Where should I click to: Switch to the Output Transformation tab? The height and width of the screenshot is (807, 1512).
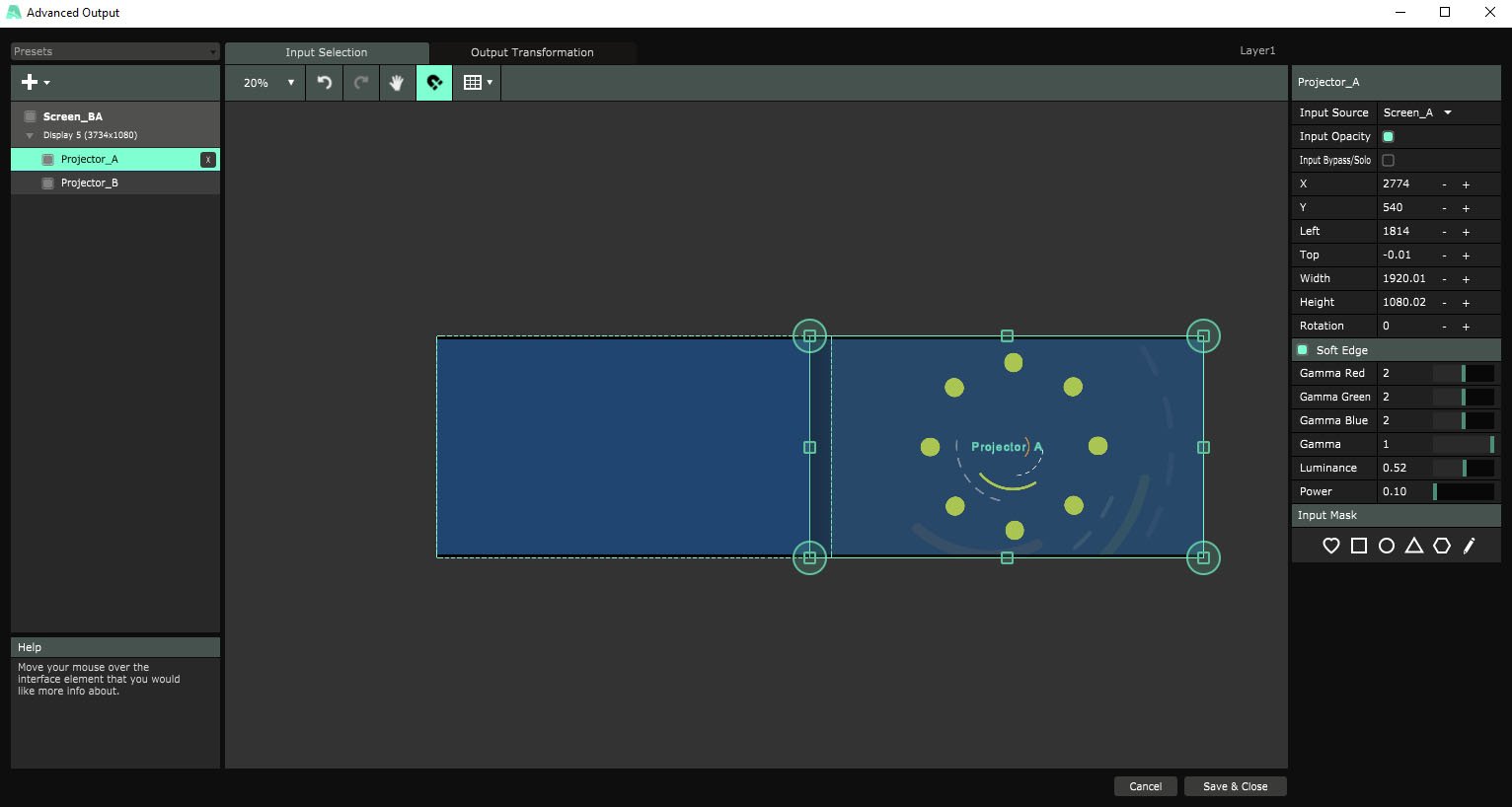tap(532, 52)
